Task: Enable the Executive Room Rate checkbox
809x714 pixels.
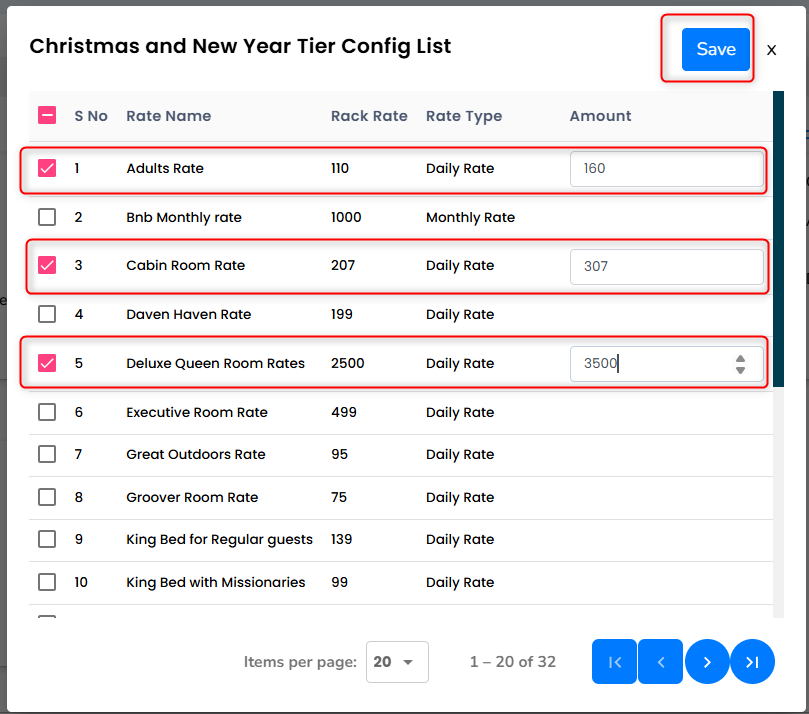Action: point(47,412)
